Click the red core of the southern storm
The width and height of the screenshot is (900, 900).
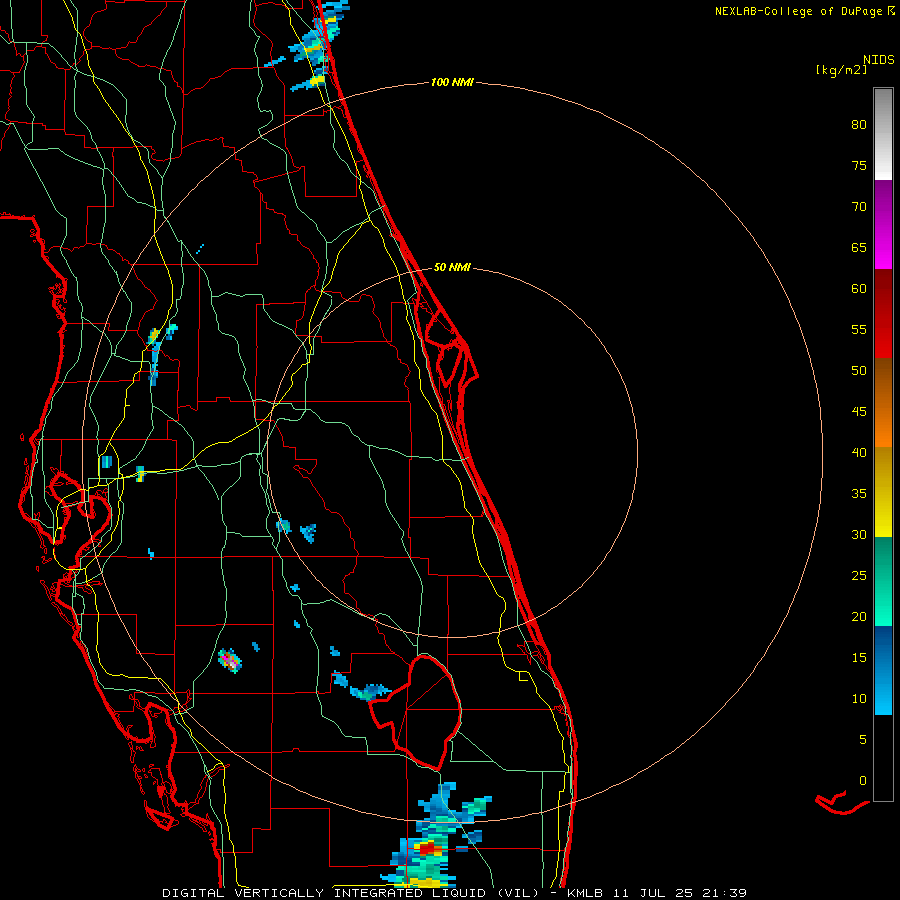428,849
